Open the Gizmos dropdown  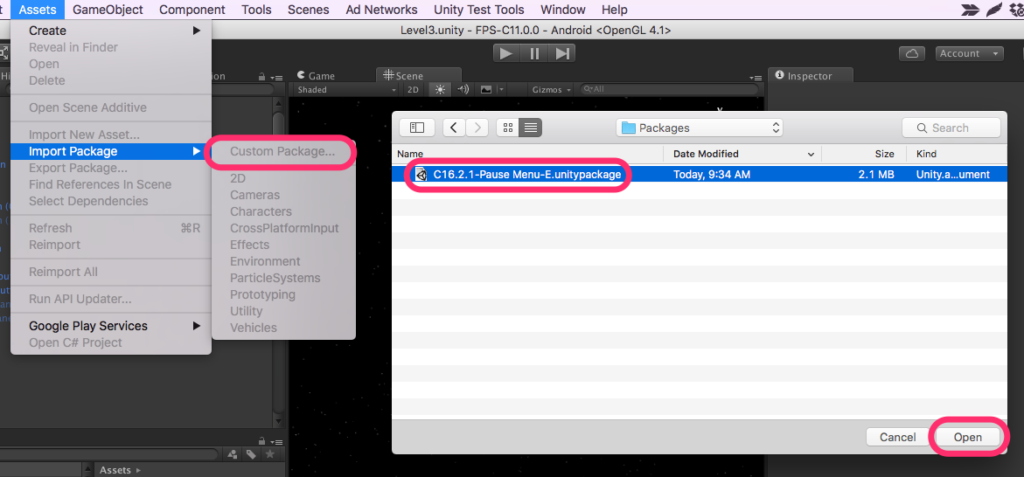552,90
